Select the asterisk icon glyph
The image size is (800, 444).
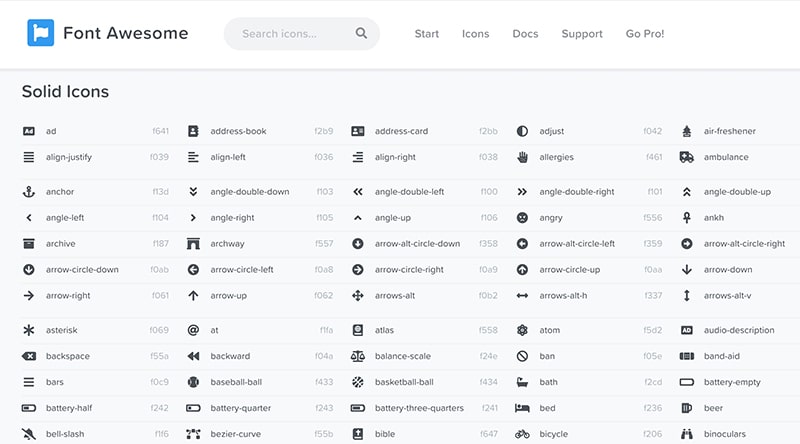[x=29, y=330]
